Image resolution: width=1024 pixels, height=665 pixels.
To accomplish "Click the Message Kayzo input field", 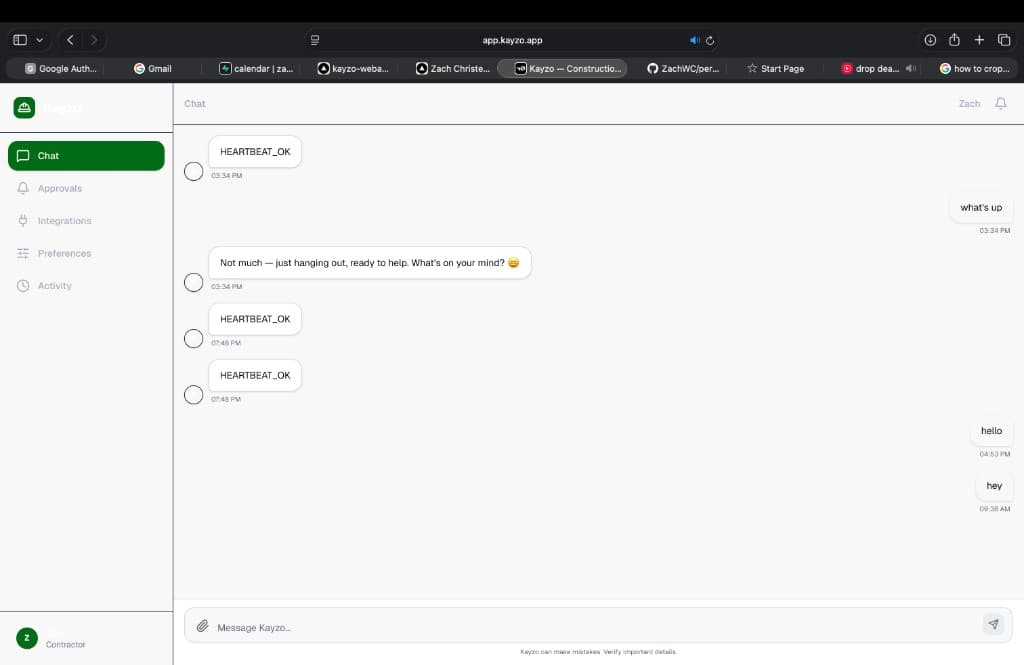I will (x=500, y=626).
